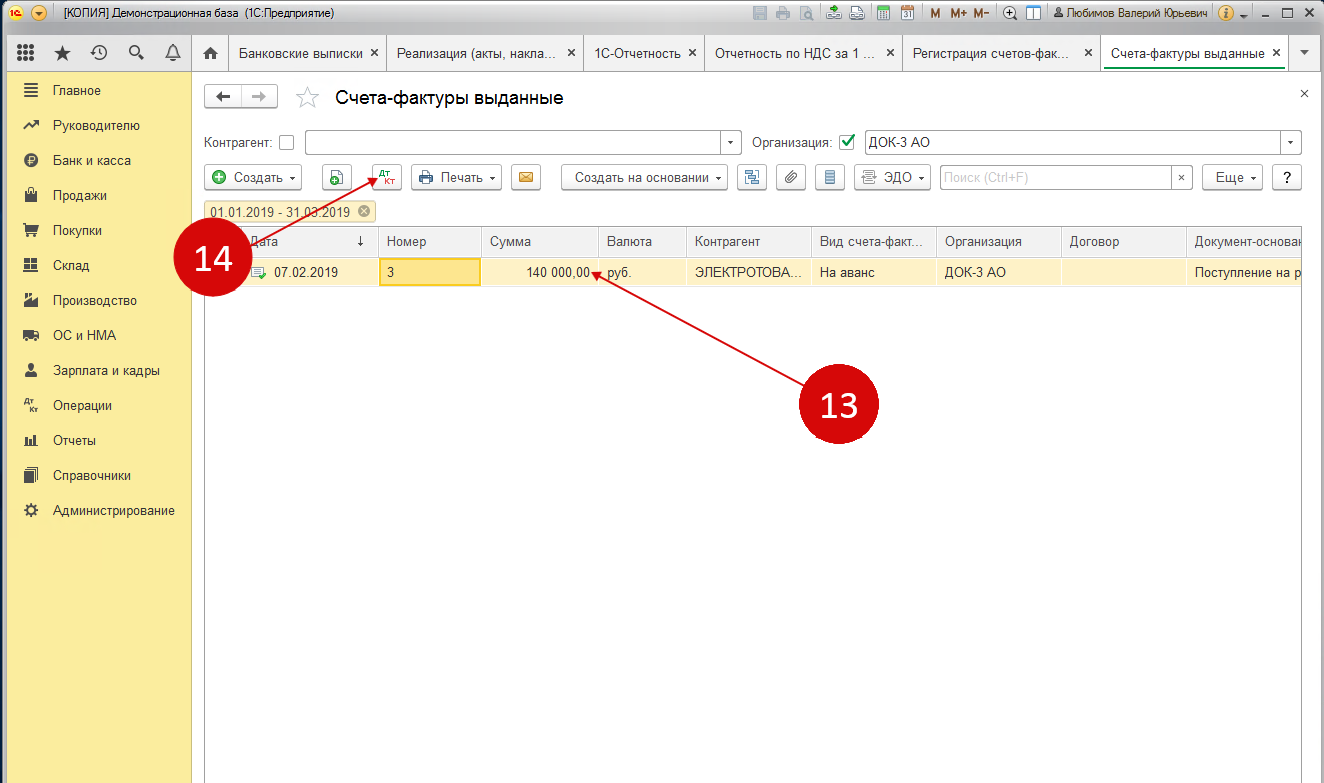Open the Создать на основании dropdown

644,177
